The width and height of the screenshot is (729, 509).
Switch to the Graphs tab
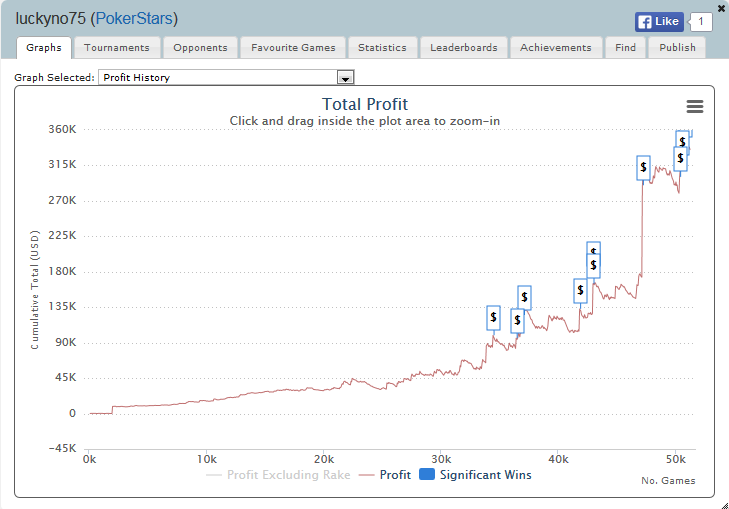(x=44, y=47)
